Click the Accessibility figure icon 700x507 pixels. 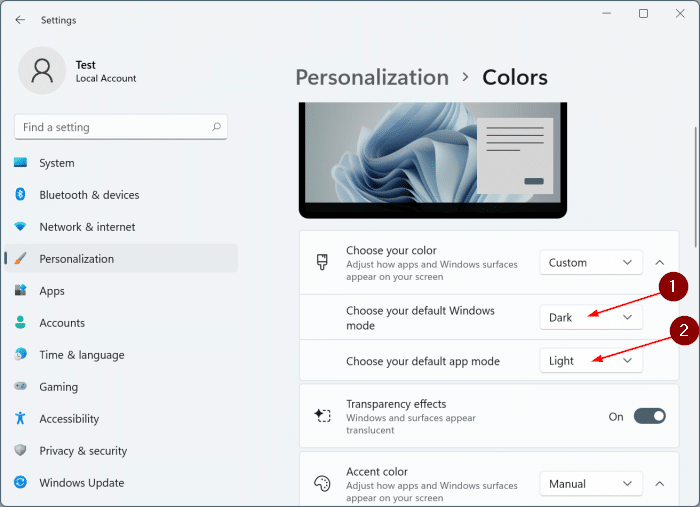(x=20, y=418)
